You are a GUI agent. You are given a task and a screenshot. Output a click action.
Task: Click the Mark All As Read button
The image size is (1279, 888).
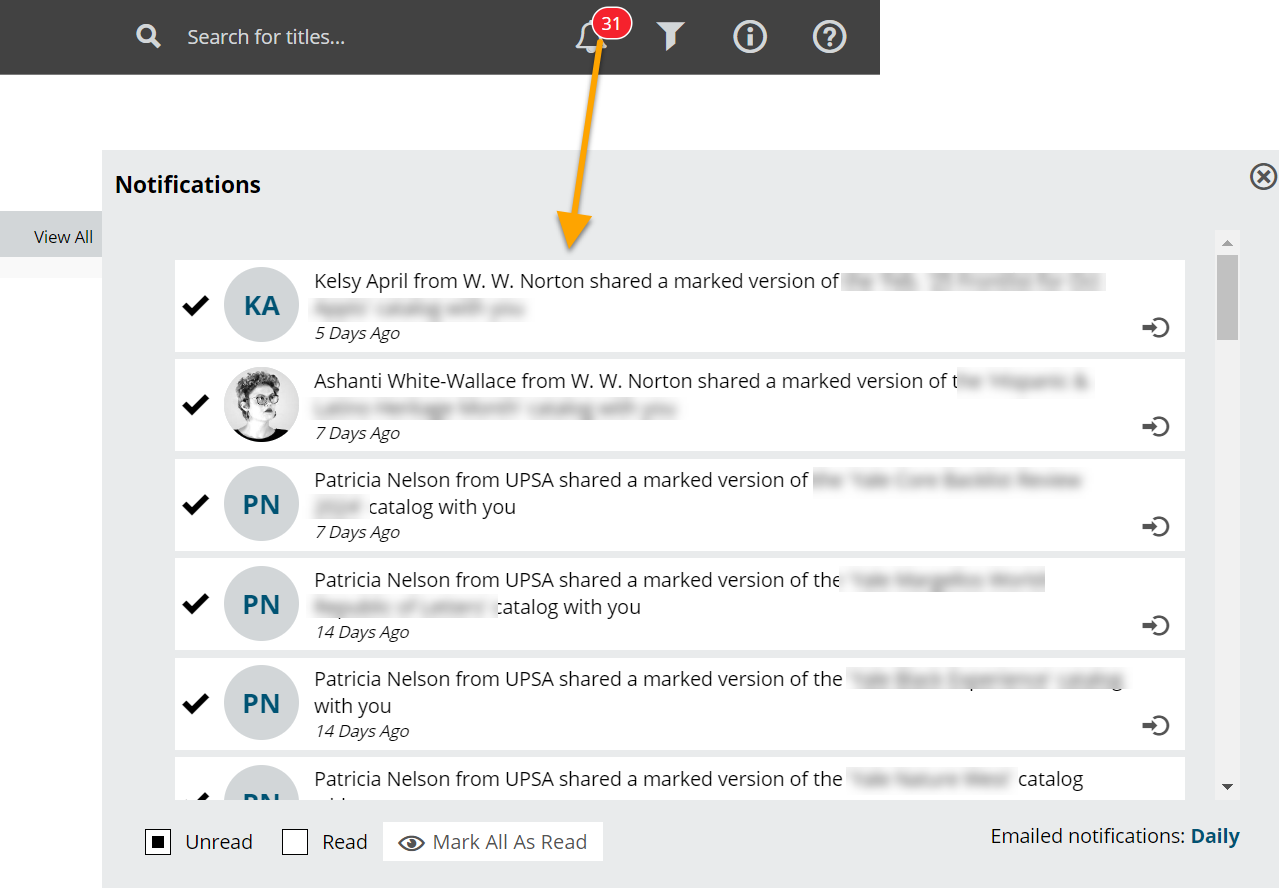click(493, 842)
